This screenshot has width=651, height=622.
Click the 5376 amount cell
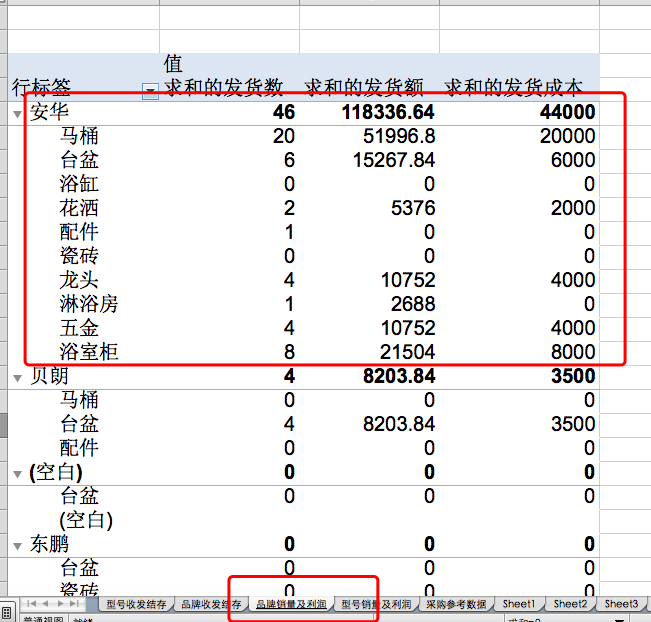point(413,208)
